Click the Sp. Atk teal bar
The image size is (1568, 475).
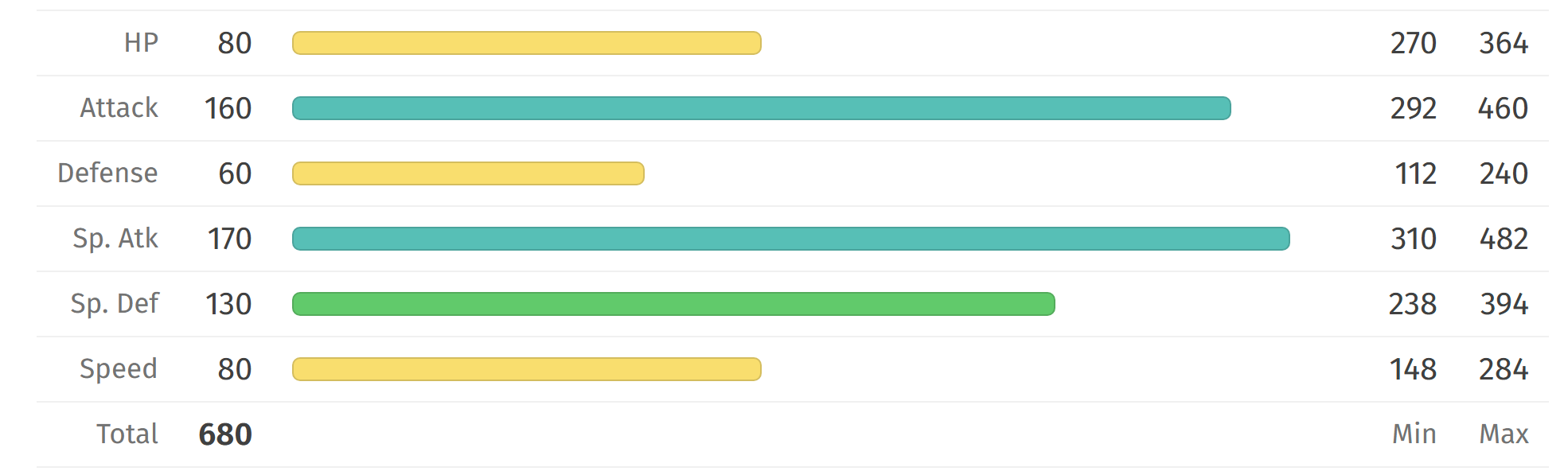pos(790,239)
